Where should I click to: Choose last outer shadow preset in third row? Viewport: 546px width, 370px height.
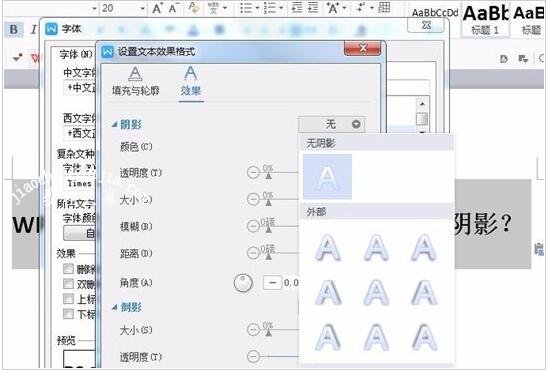pos(424,337)
